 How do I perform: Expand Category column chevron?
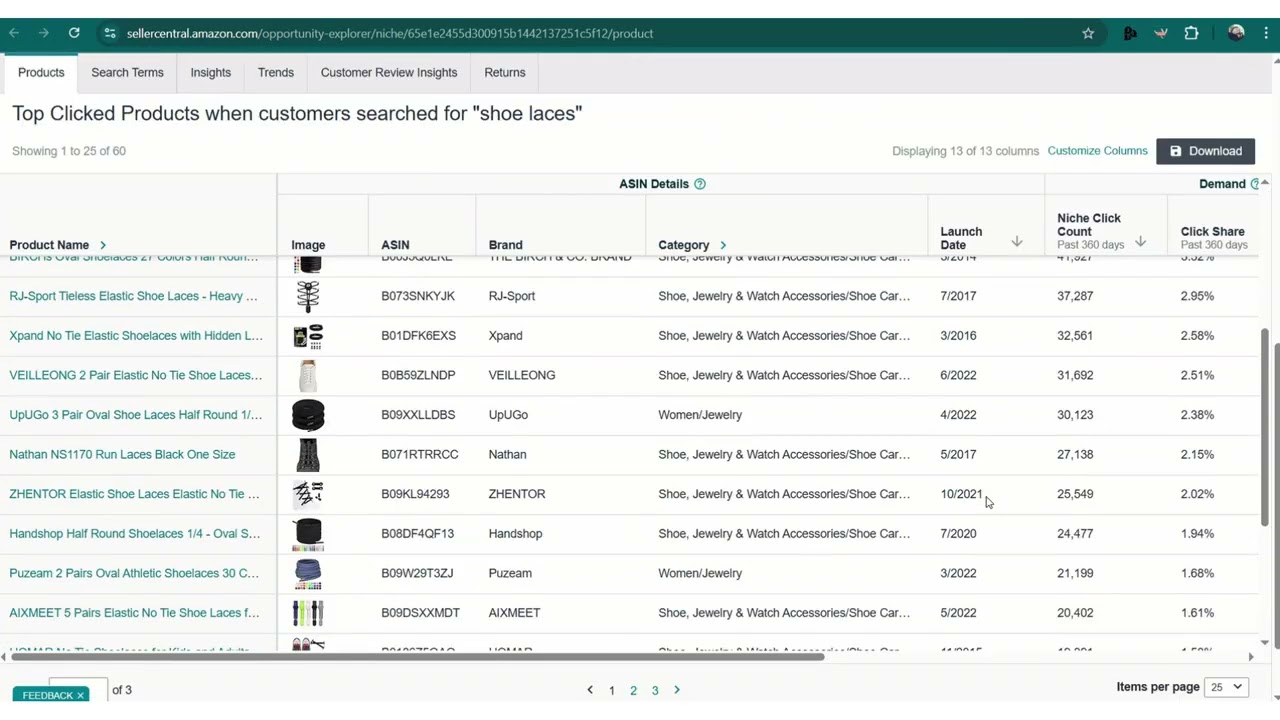pyautogui.click(x=722, y=245)
